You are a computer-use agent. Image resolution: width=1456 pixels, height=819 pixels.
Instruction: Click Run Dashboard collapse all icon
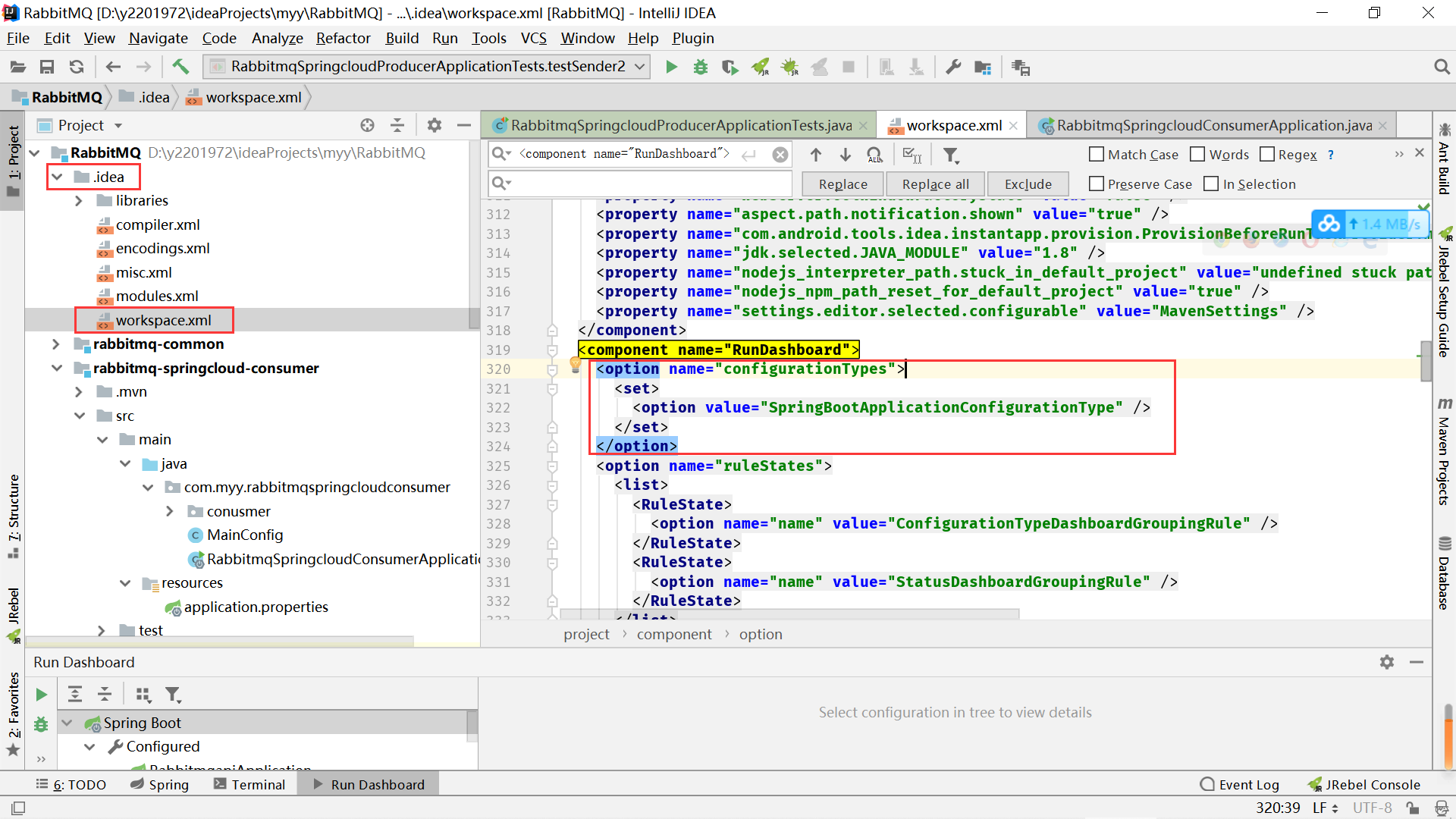pyautogui.click(x=105, y=694)
